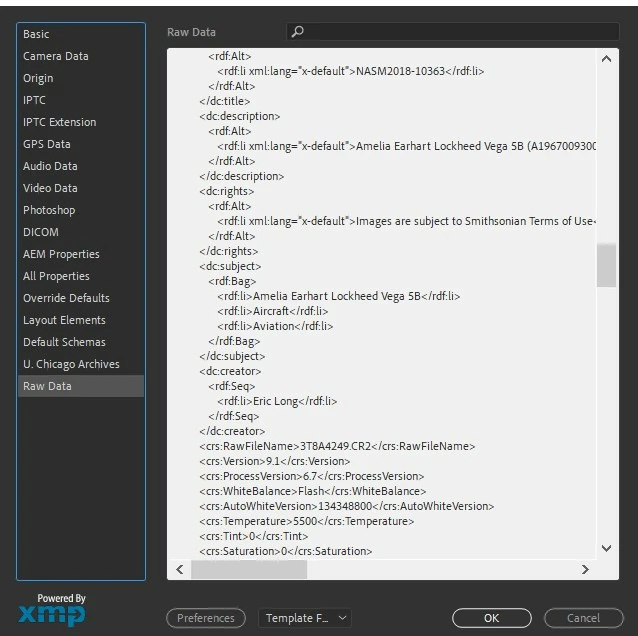Select AEM Properties

point(81,254)
